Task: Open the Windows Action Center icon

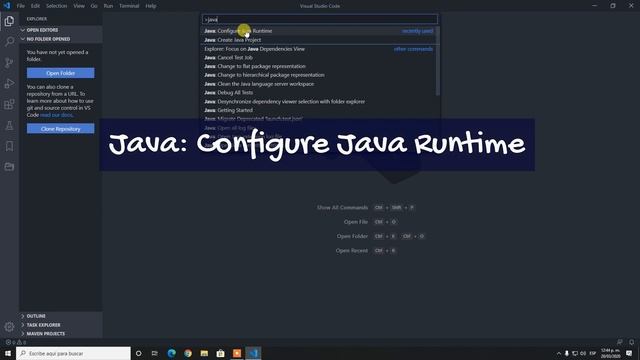Action: [629, 353]
